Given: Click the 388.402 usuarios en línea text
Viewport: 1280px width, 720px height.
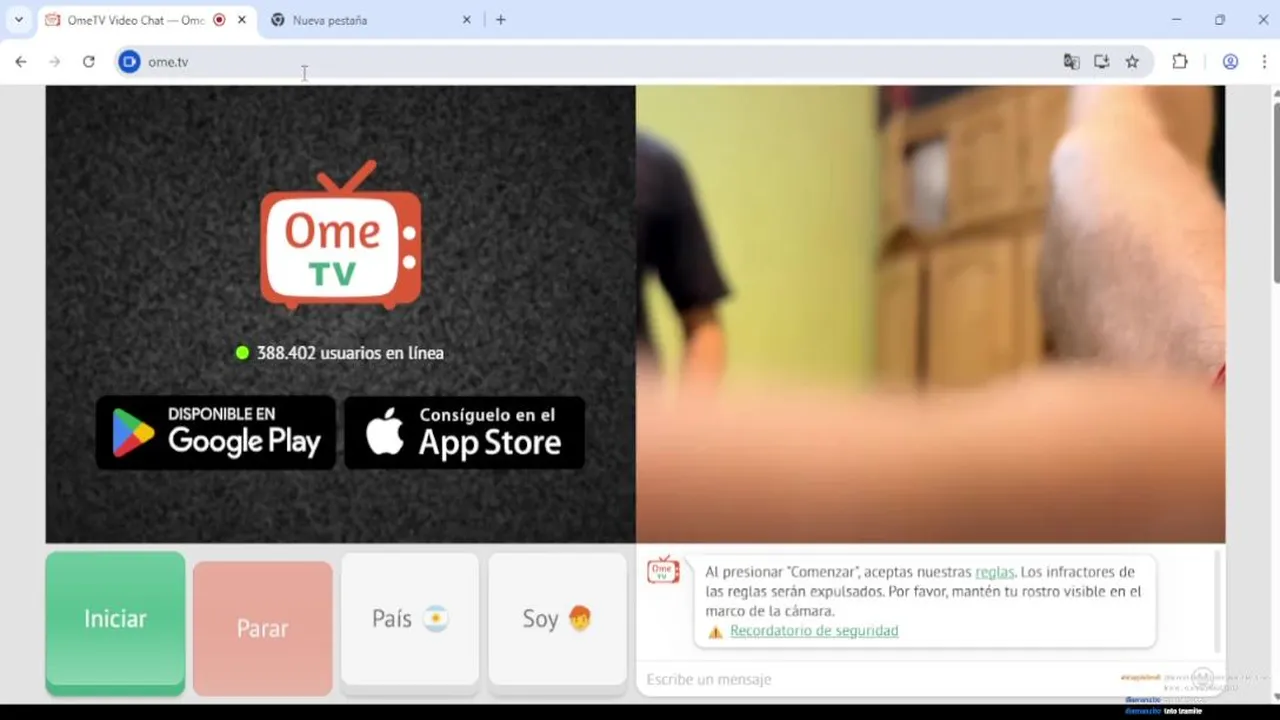Looking at the screenshot, I should click(x=350, y=353).
